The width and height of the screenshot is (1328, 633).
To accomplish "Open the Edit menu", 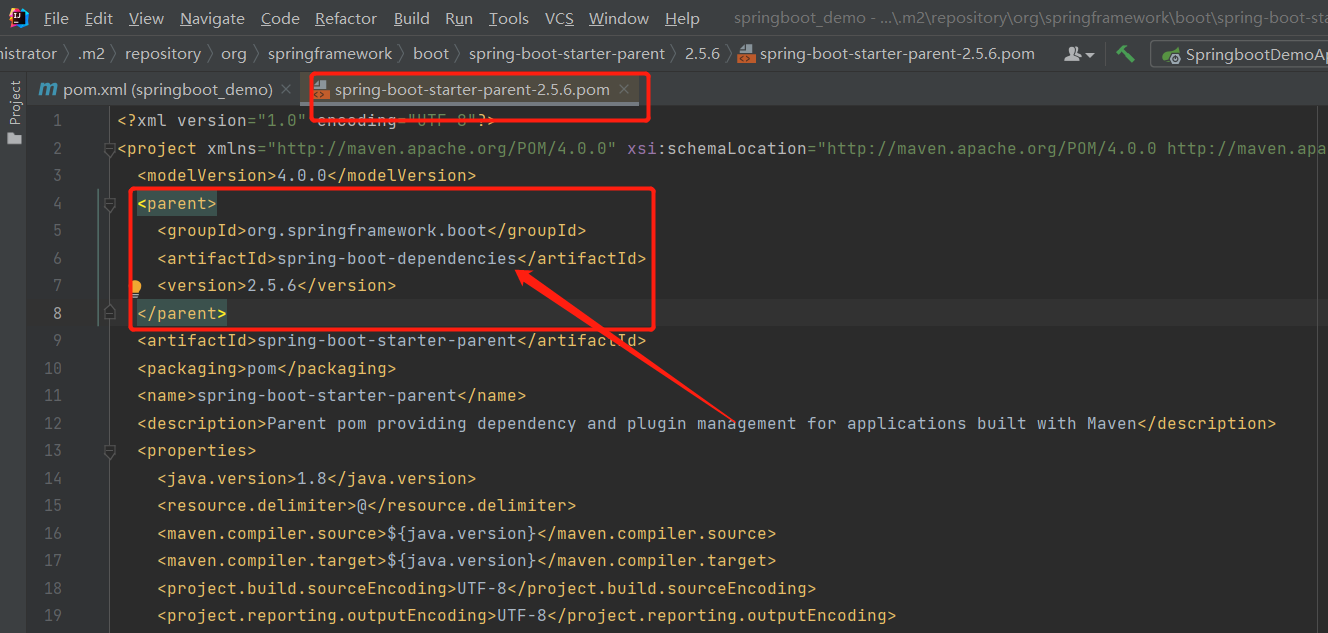I will click(99, 19).
